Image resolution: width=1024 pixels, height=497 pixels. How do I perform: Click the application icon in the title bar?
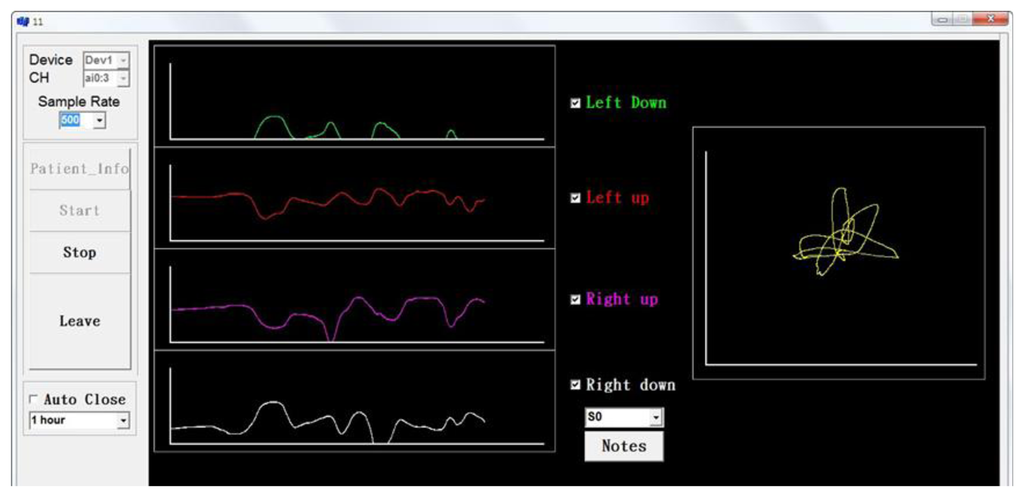click(23, 21)
